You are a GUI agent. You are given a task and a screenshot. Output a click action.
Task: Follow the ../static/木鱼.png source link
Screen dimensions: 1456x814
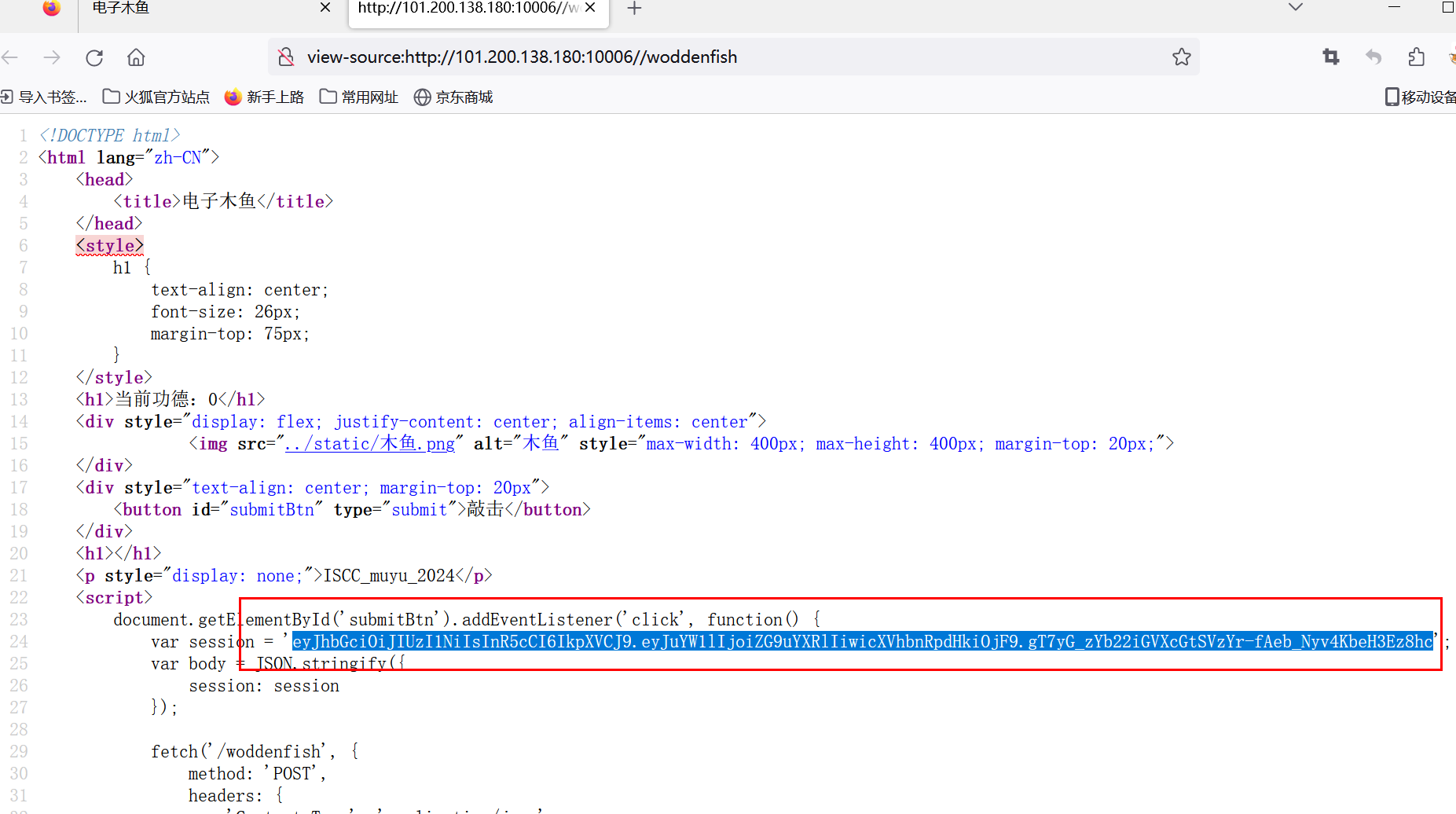[x=369, y=444]
